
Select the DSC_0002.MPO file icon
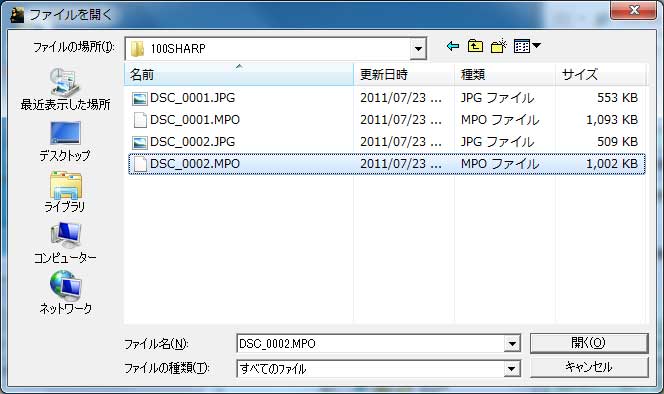tap(140, 164)
